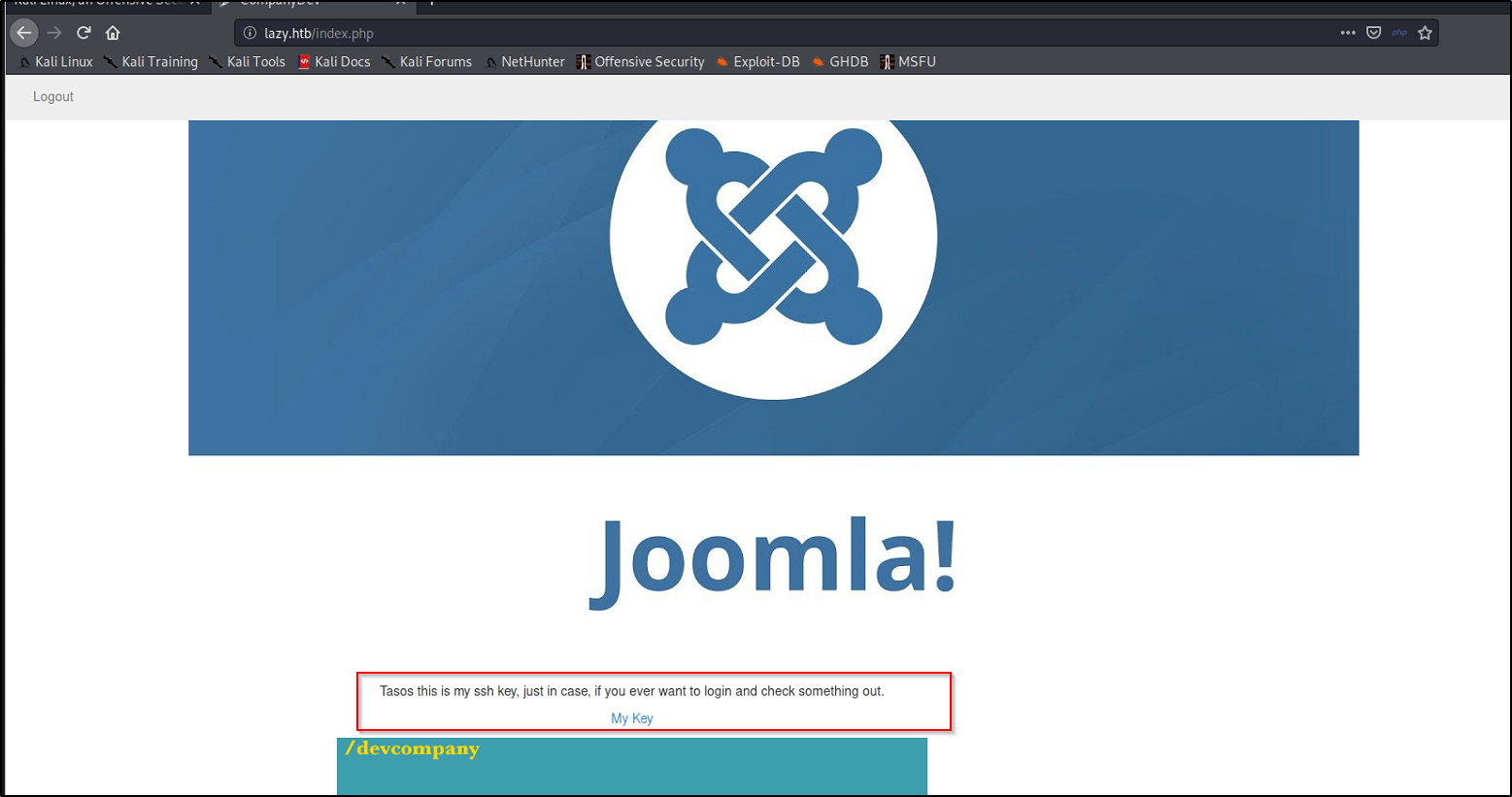Open the Kali Linux bookmark
The height and width of the screenshot is (797, 1512).
pyautogui.click(x=56, y=61)
